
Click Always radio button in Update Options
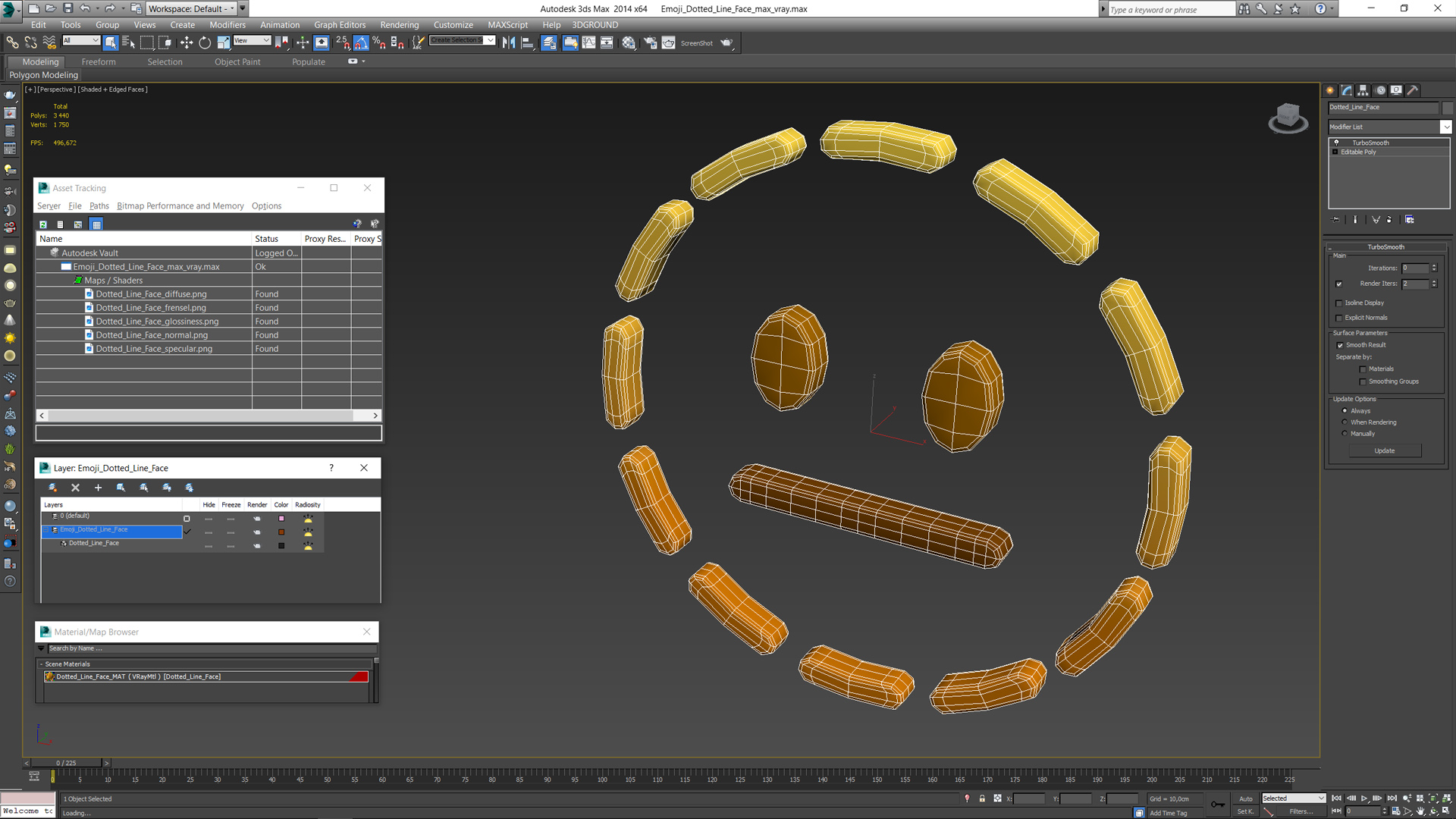[1345, 410]
